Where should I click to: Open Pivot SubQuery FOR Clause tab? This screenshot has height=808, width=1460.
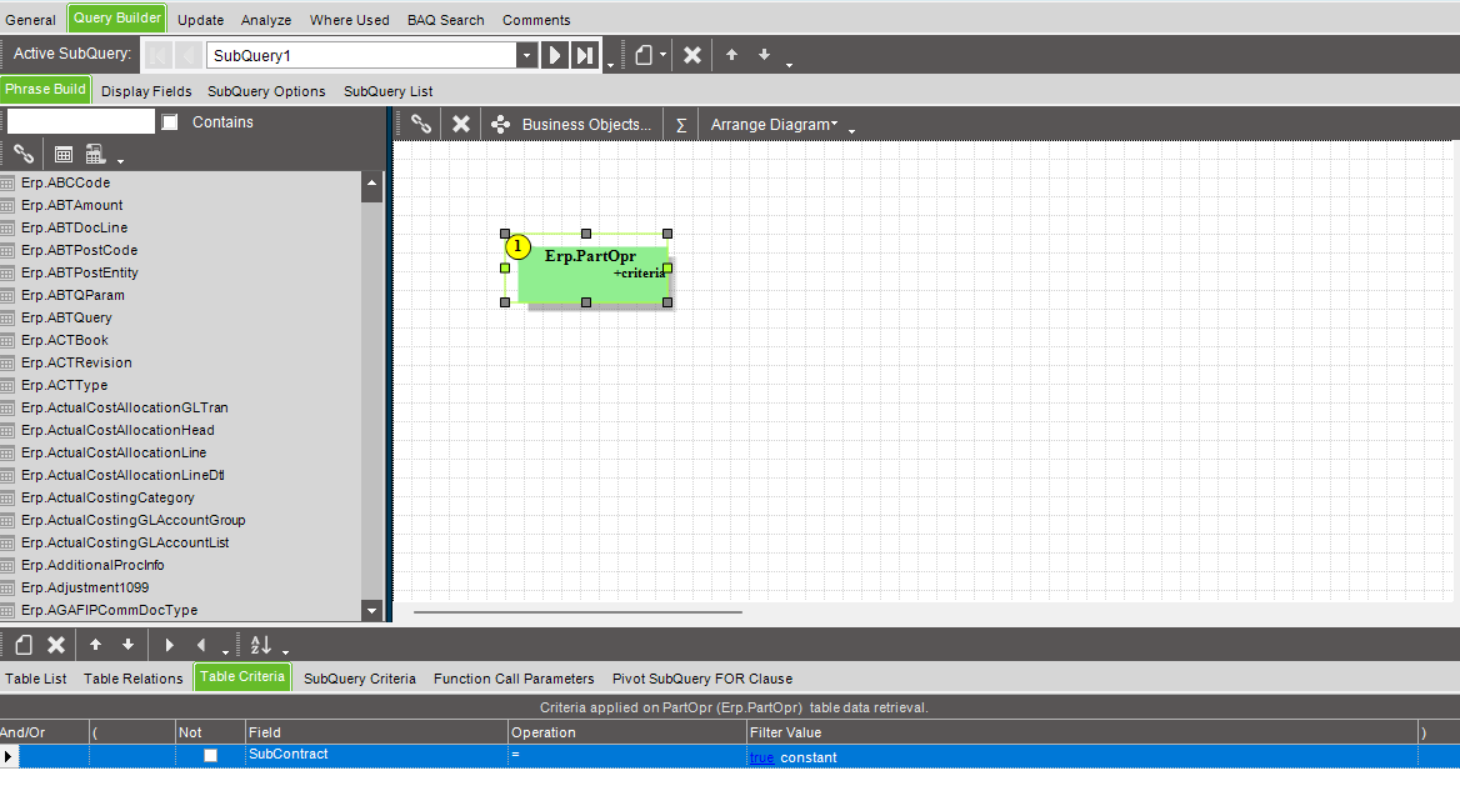[703, 678]
